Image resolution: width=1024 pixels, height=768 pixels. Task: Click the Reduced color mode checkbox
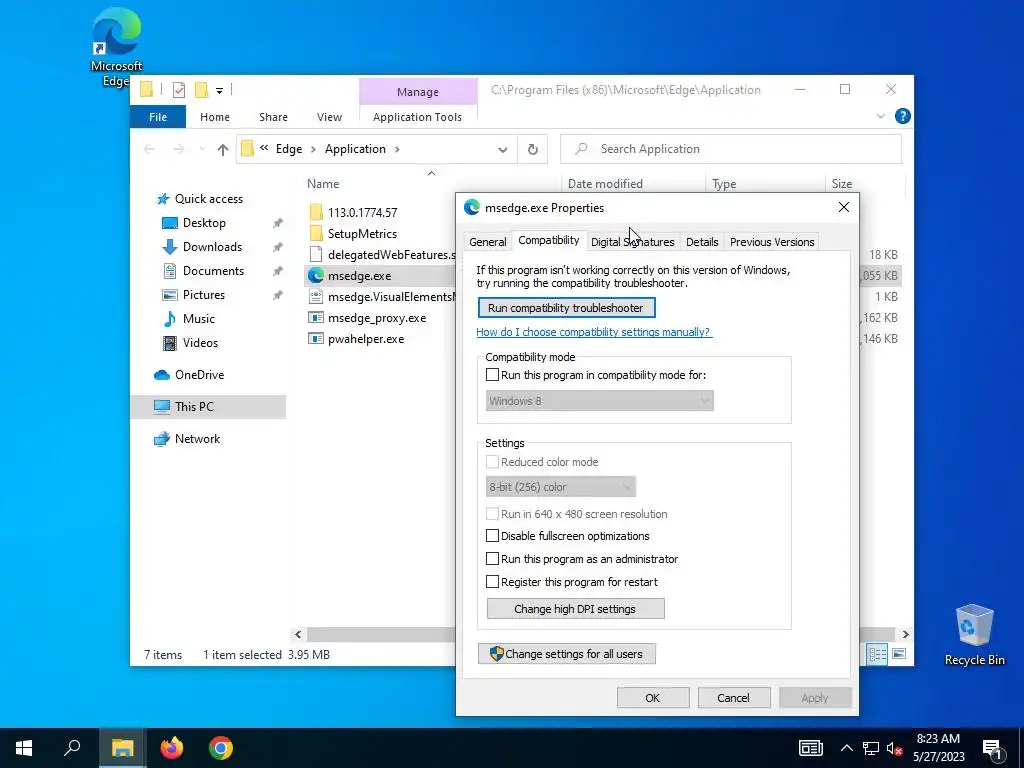click(x=492, y=462)
